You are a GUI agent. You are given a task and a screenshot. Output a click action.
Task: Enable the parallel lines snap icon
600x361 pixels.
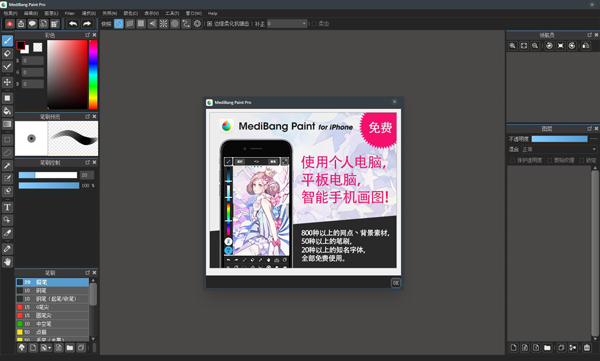point(130,24)
